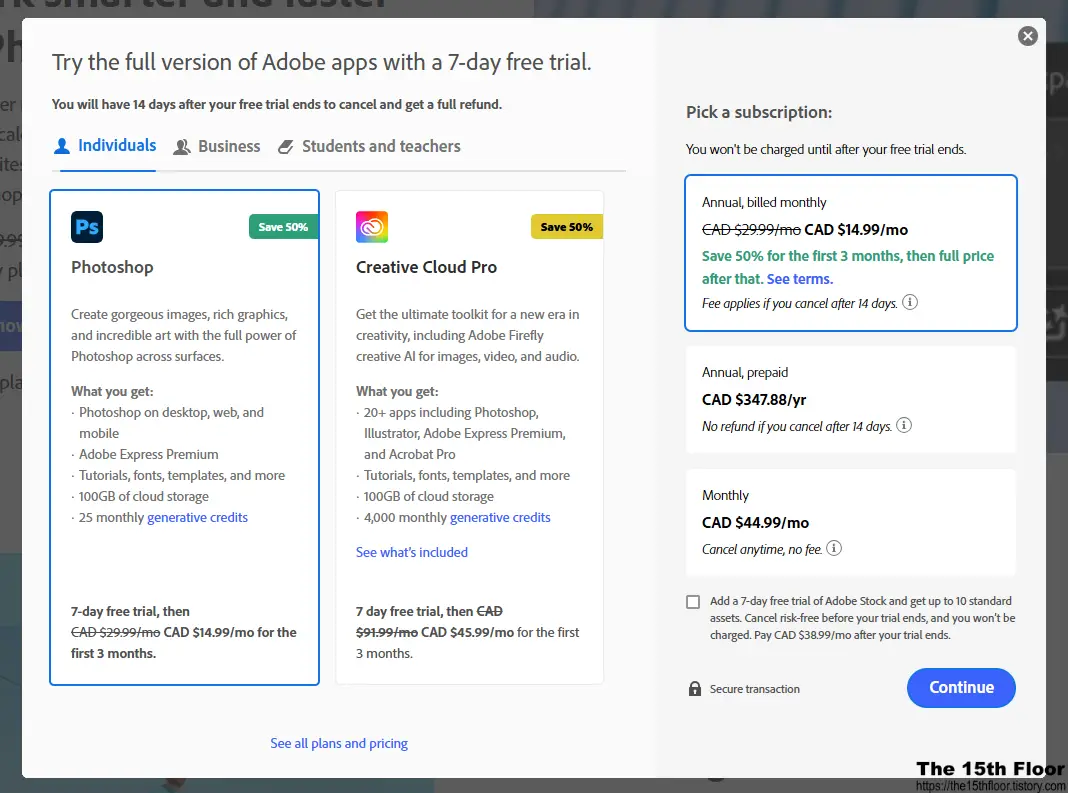Open the Business tab
Screen dimensions: 1068x793
coord(217,147)
